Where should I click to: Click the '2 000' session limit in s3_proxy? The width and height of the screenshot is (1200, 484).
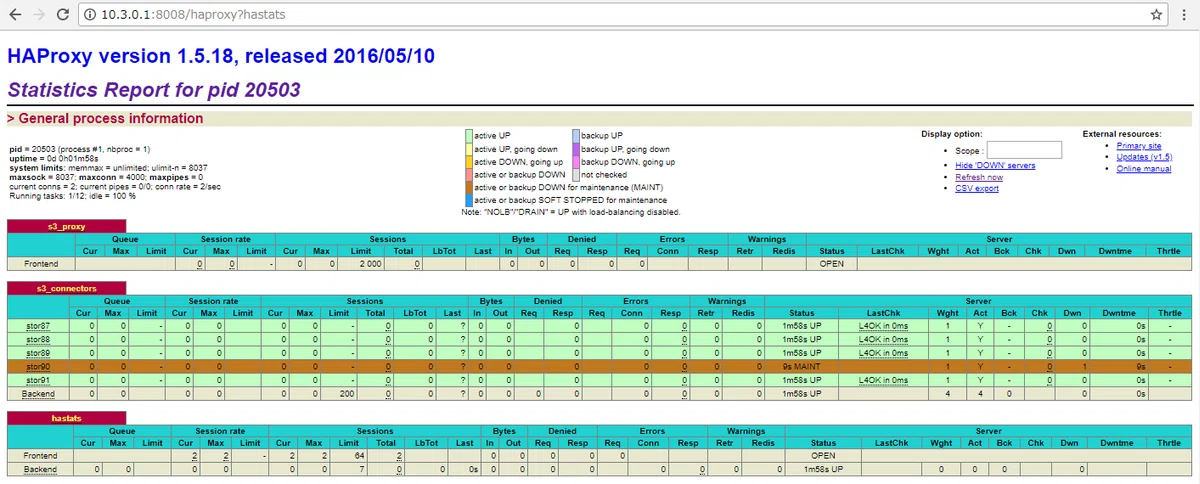[x=371, y=264]
